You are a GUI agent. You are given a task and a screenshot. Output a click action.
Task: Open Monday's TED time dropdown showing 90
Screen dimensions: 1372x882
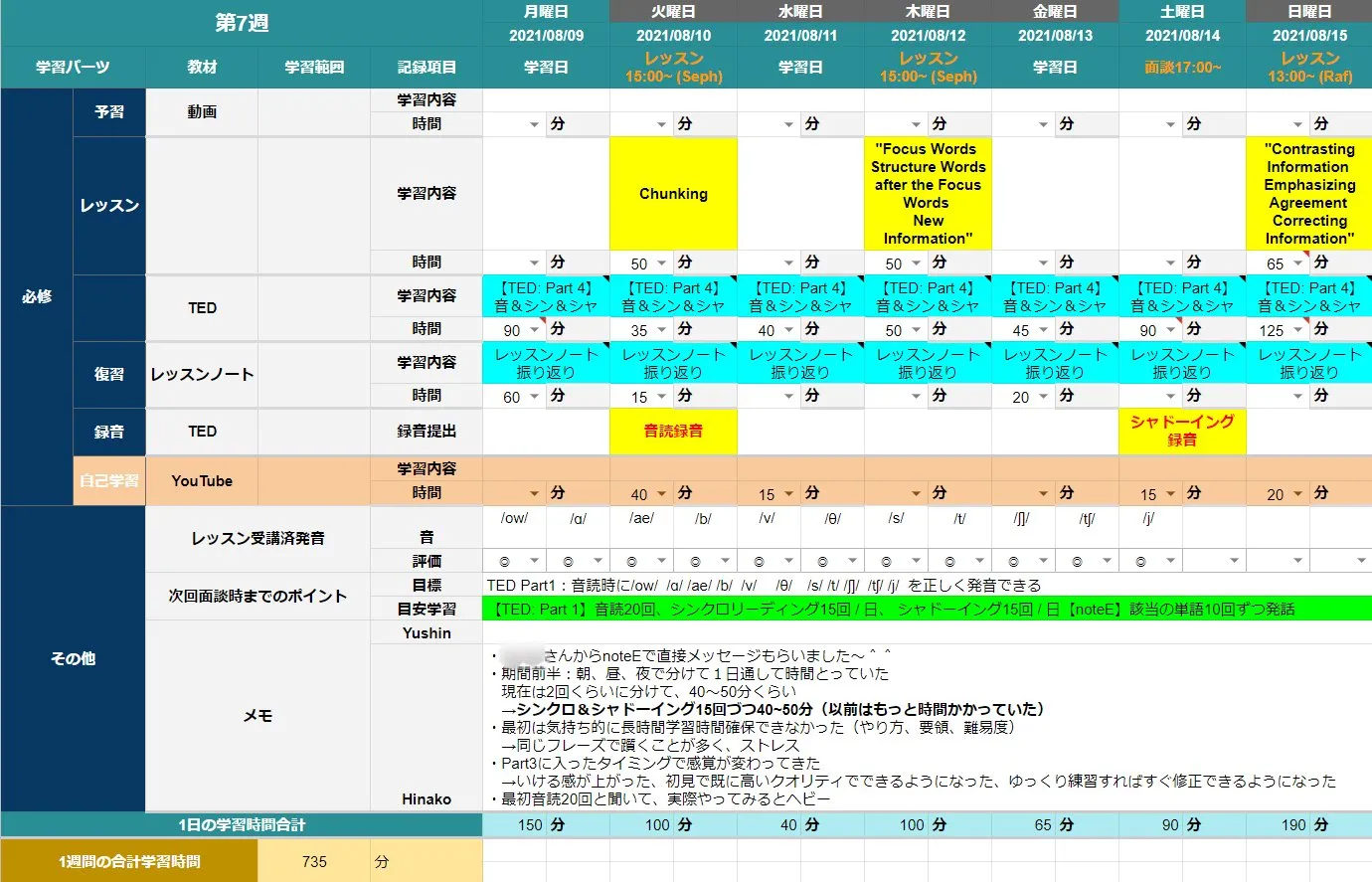point(535,330)
